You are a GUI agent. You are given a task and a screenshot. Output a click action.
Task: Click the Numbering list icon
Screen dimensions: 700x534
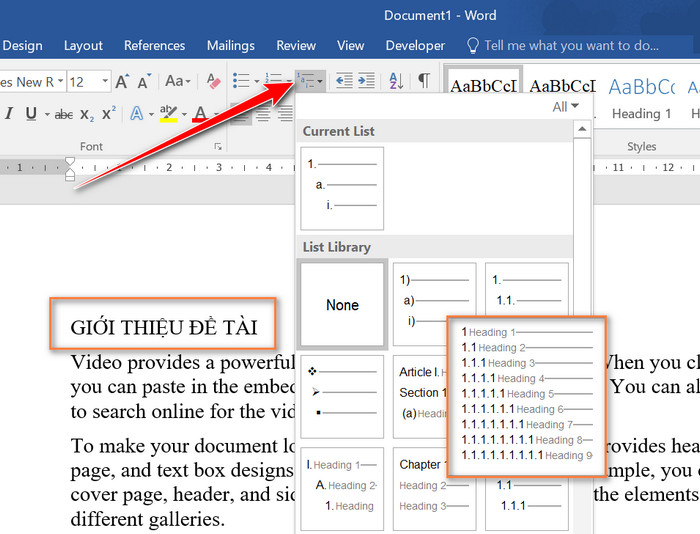point(273,80)
